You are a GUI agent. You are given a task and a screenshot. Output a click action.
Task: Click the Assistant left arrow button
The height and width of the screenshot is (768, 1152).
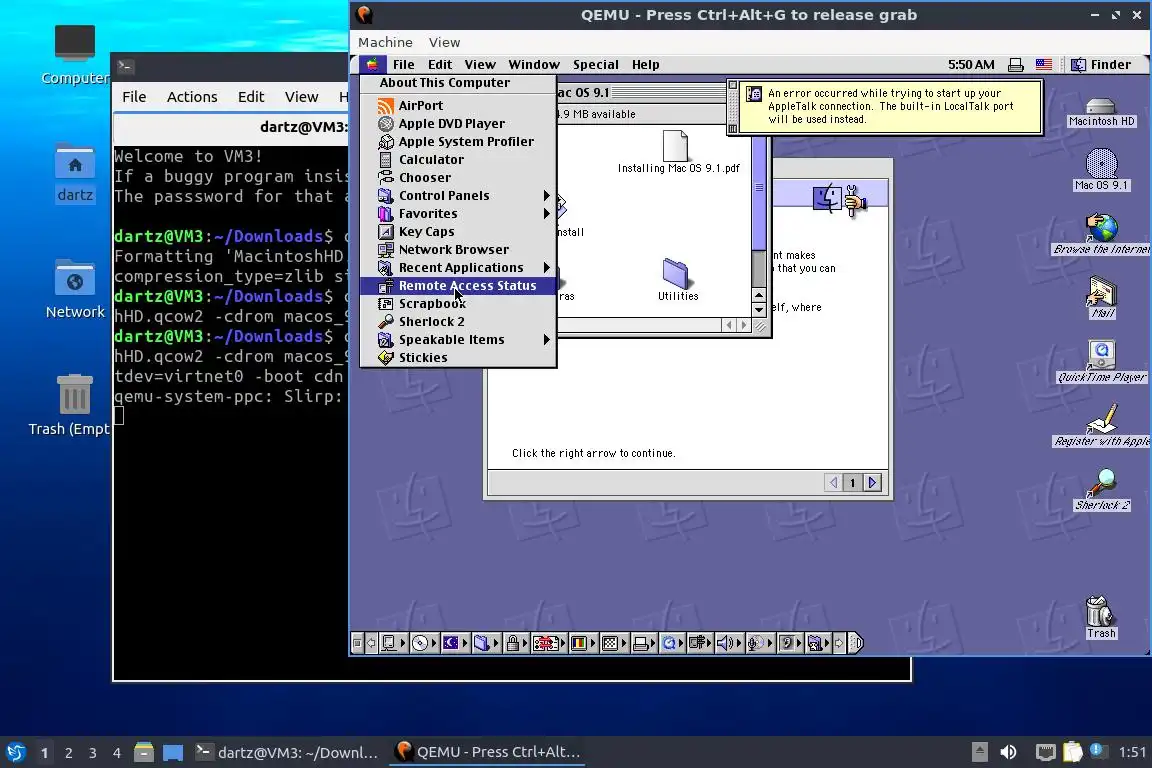tap(833, 483)
